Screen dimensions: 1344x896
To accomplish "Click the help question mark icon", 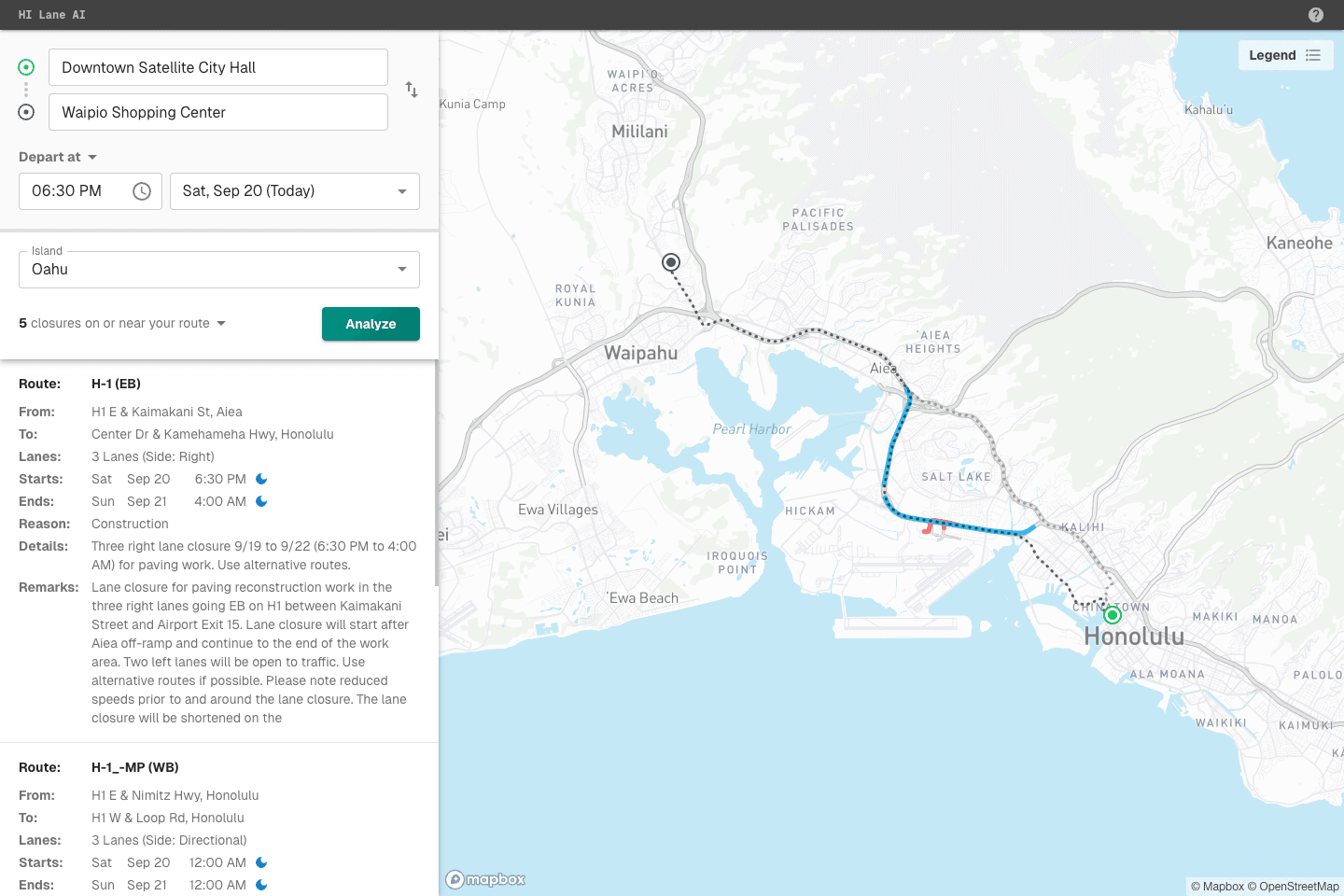I will point(1316,15).
